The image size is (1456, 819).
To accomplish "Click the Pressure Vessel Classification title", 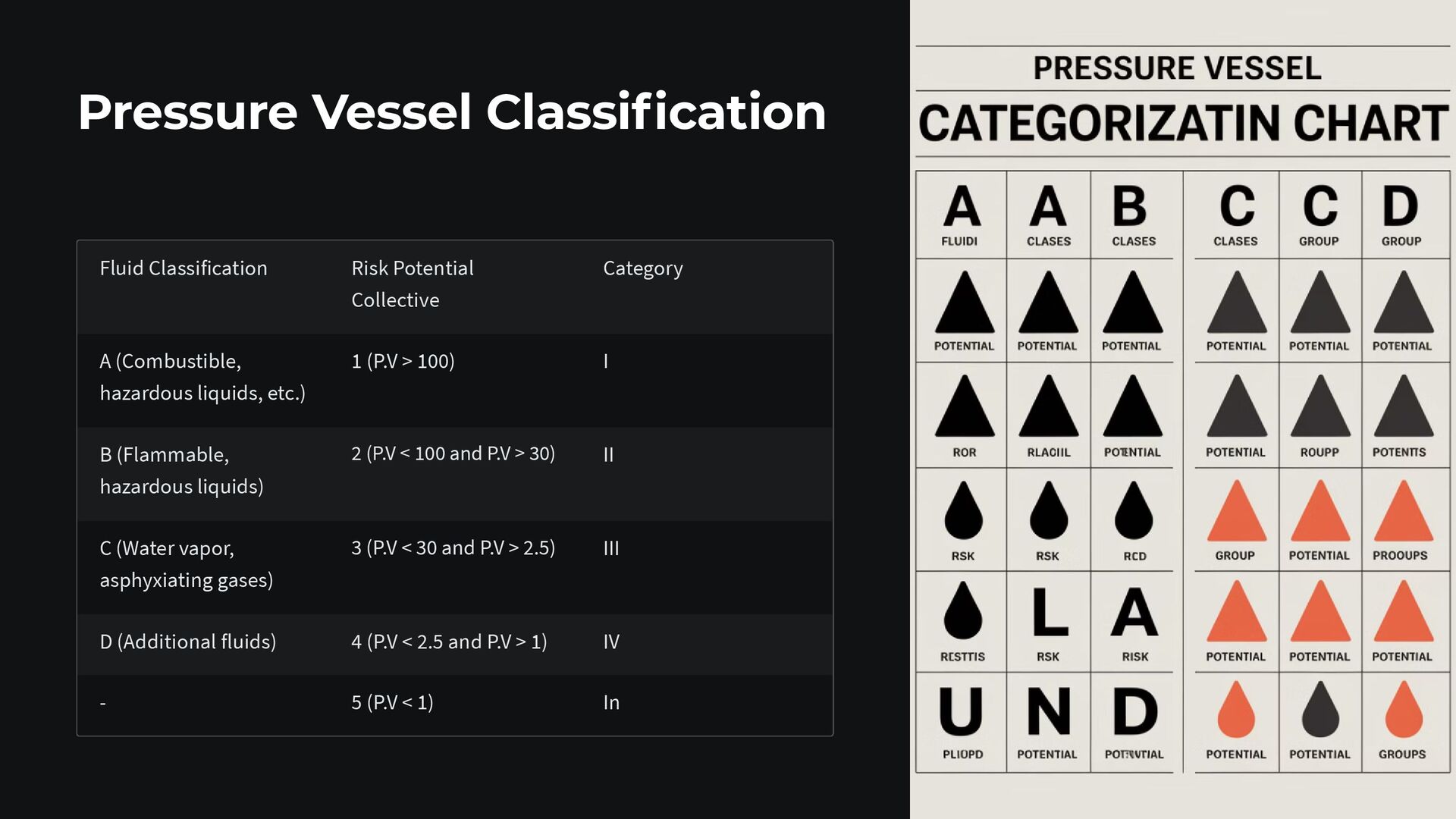I will [452, 112].
